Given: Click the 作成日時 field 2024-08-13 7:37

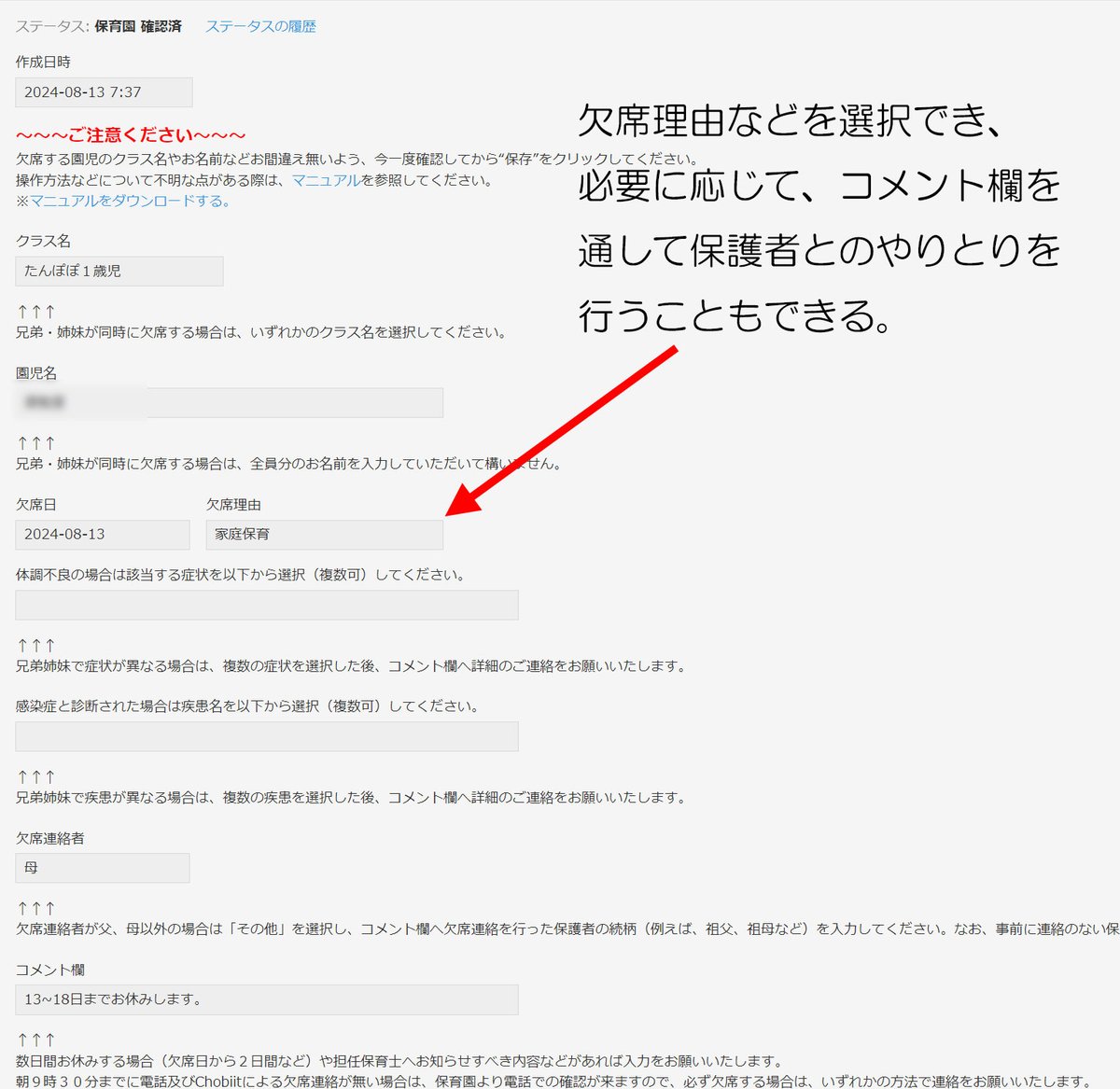Looking at the screenshot, I should point(104,92).
